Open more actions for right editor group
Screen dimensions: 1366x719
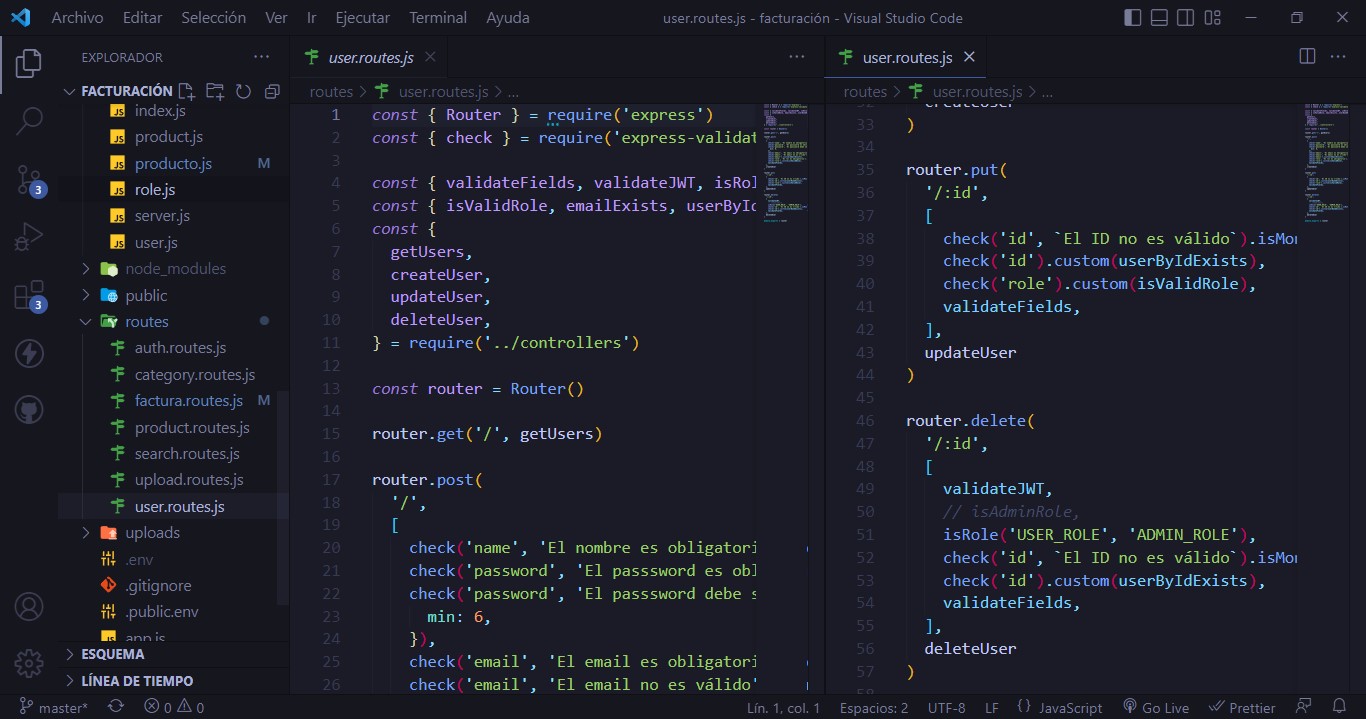(x=1337, y=57)
